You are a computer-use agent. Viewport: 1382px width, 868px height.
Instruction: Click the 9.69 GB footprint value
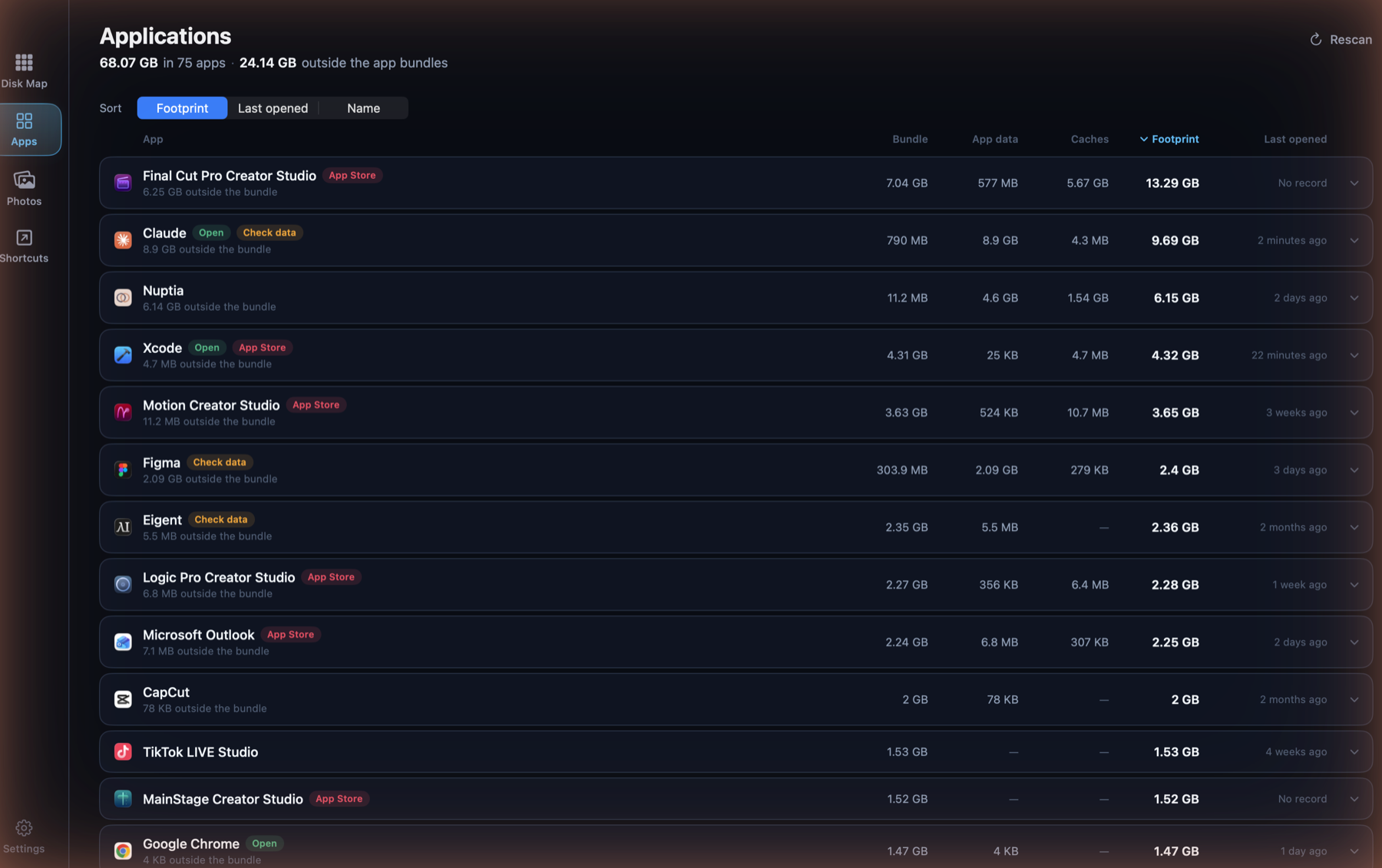coord(1175,241)
